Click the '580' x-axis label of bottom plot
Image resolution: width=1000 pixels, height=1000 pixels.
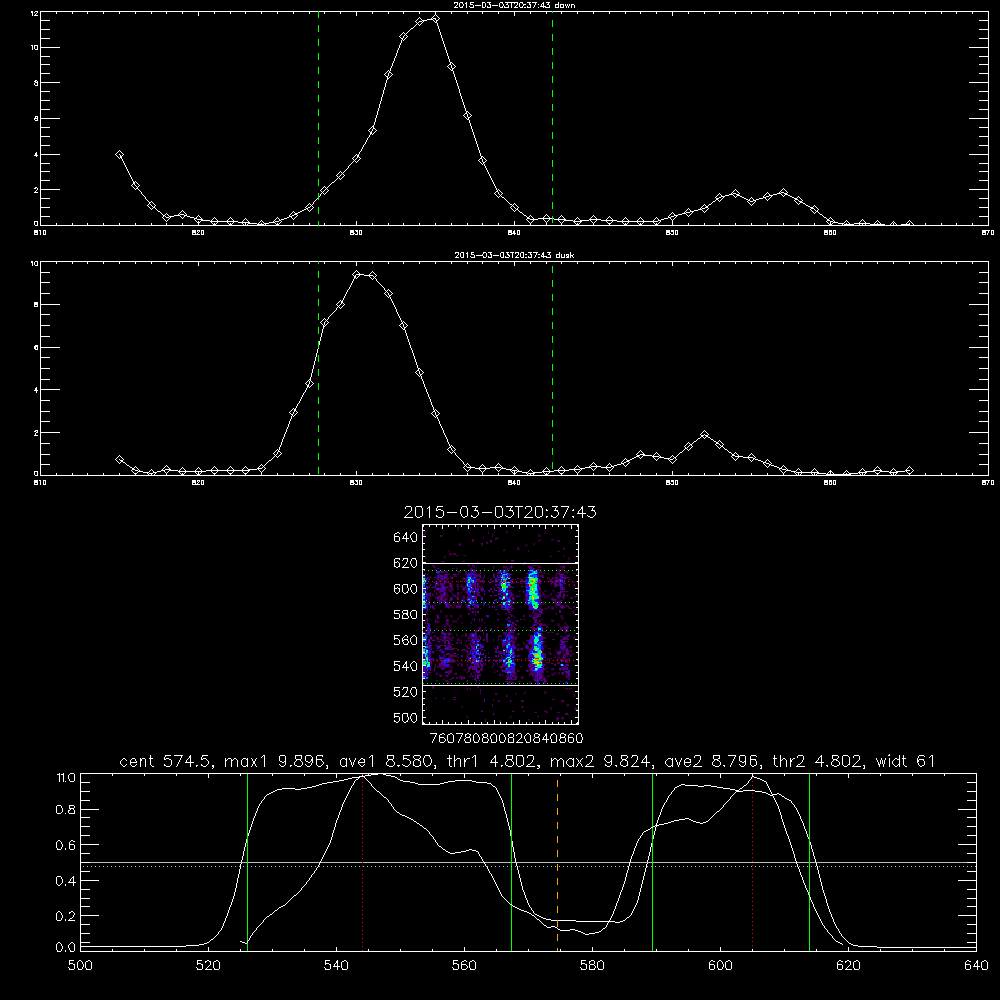click(592, 966)
